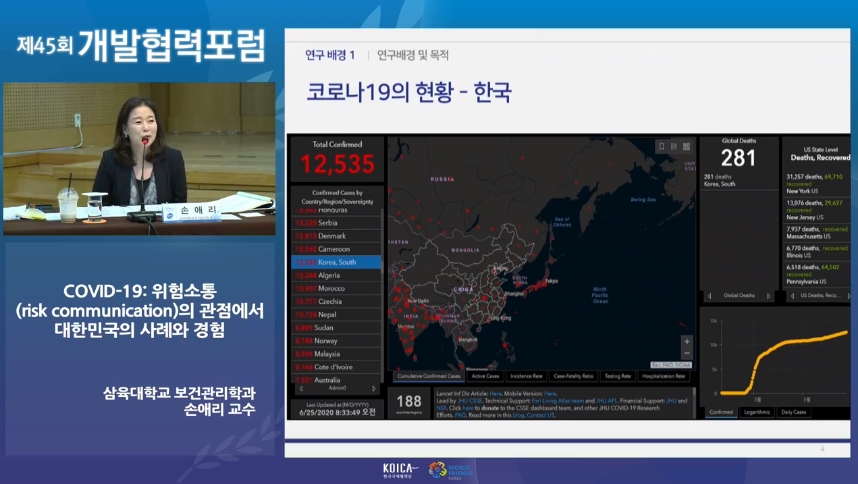Viewport: 858px width, 484px height.
Task: Click left arrow of US Deaths pager
Action: (792, 296)
